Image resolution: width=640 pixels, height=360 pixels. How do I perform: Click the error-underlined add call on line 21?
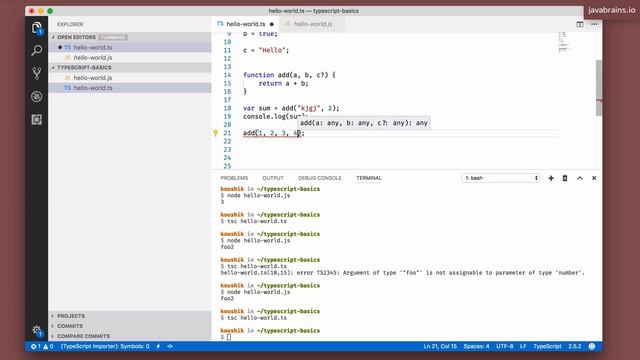pos(273,133)
